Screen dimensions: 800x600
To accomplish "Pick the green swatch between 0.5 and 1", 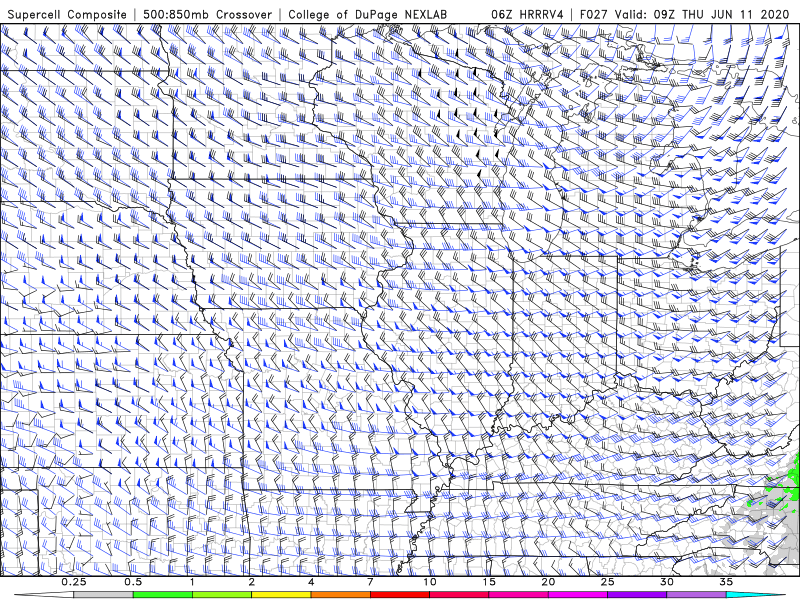I will [163, 595].
